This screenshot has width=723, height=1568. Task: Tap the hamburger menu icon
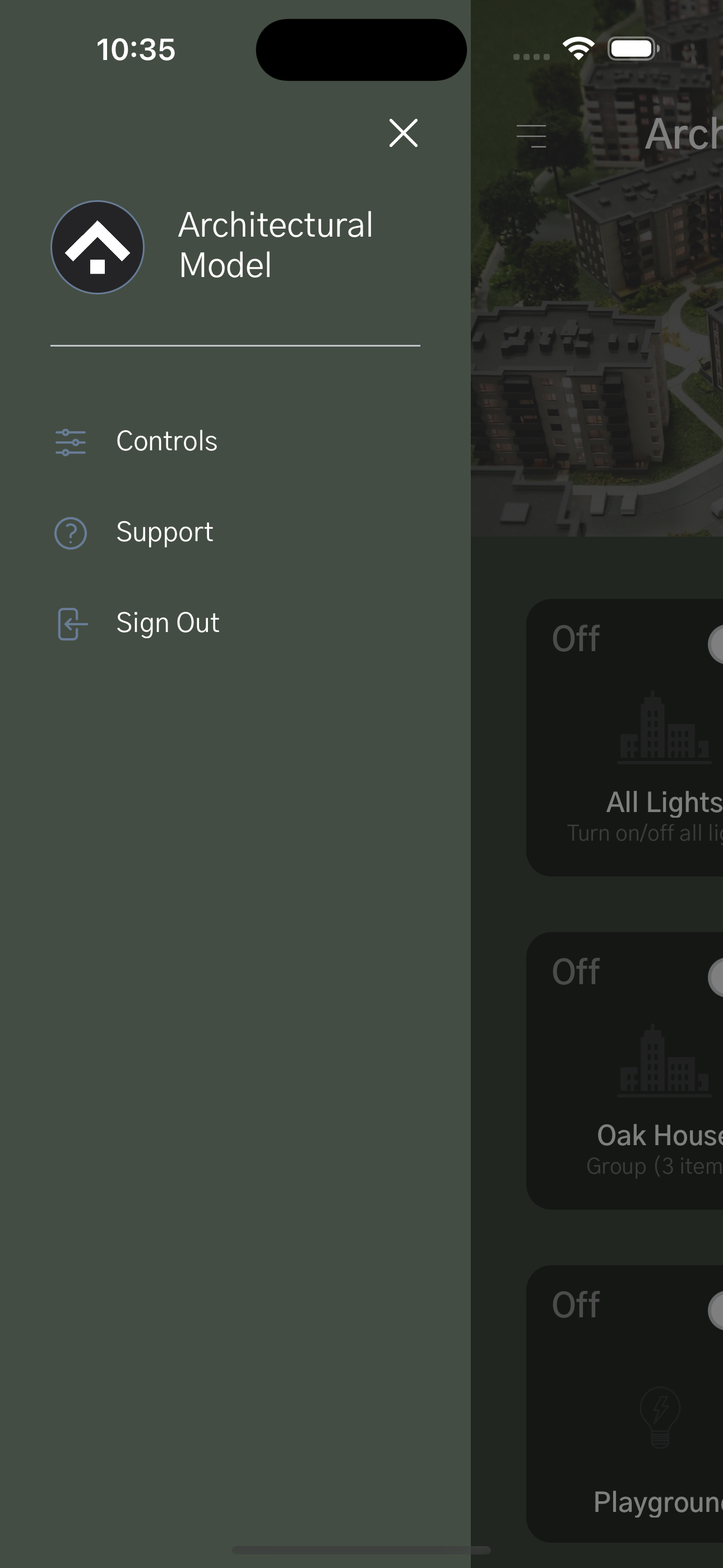click(x=531, y=135)
